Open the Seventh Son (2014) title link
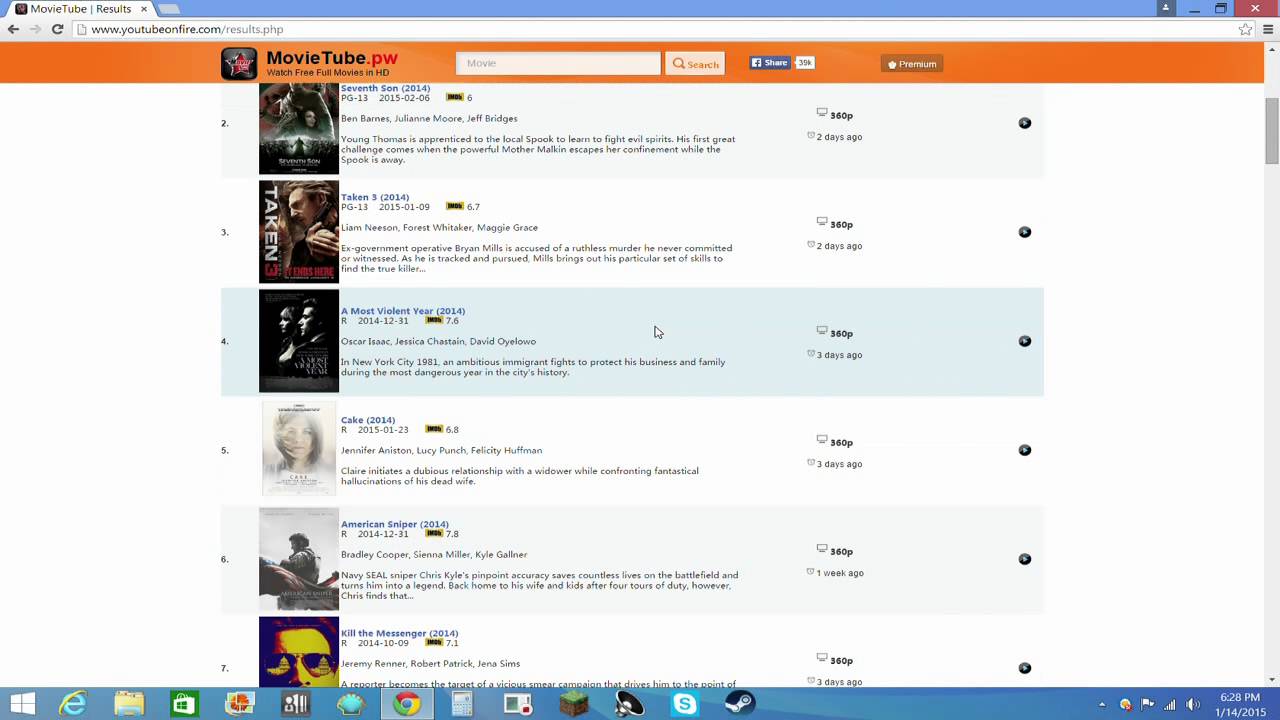This screenshot has height=720, width=1280. 385,88
